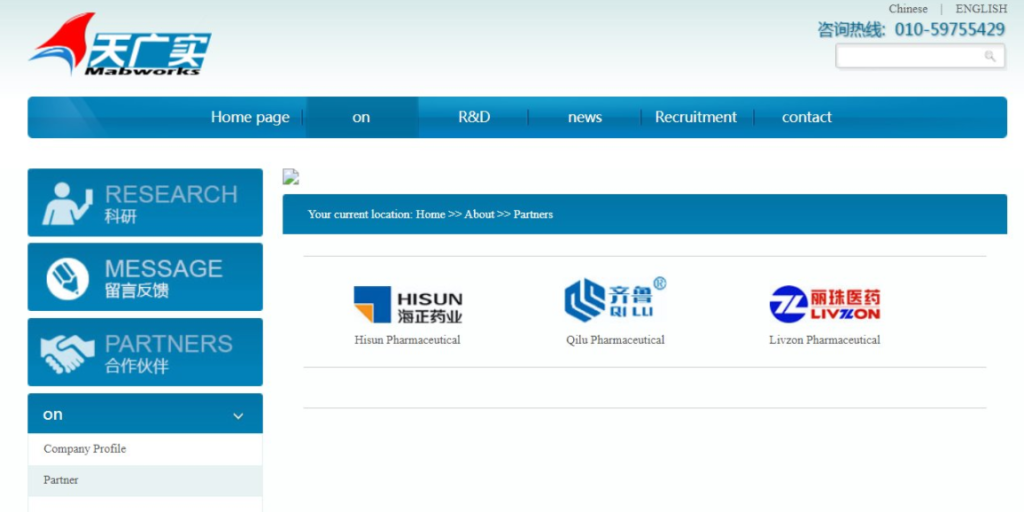
Task: Click the RESEARCH banner heading
Action: pos(171,195)
